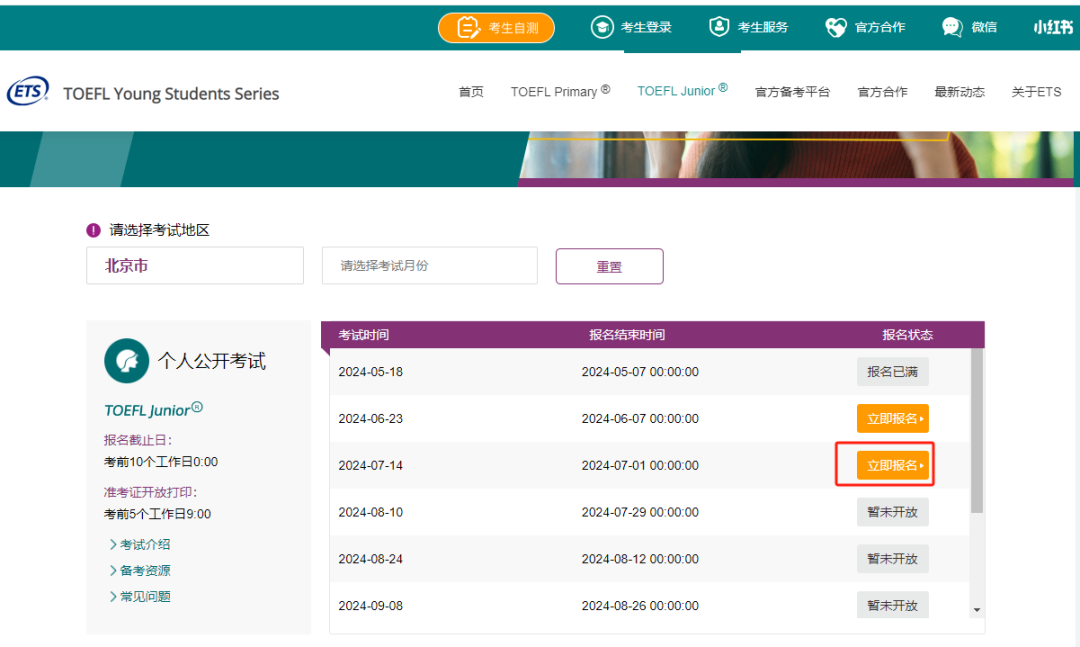Click the exam table scrollbar thumb
The height and width of the screenshot is (647, 1080).
[977, 431]
